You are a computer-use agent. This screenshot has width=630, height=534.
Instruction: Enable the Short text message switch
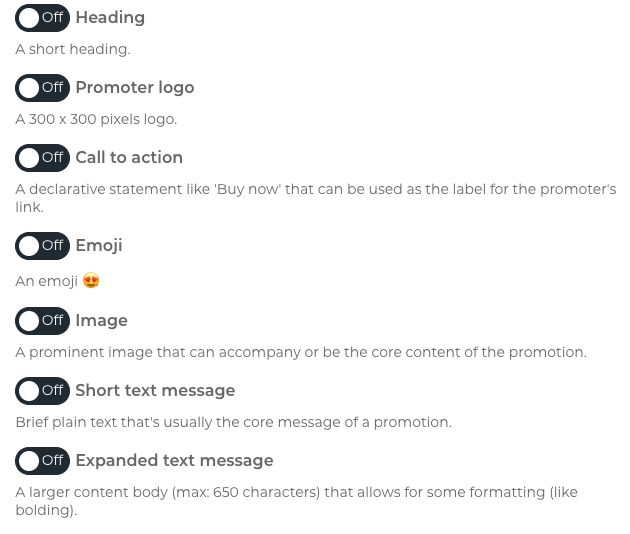(42, 391)
